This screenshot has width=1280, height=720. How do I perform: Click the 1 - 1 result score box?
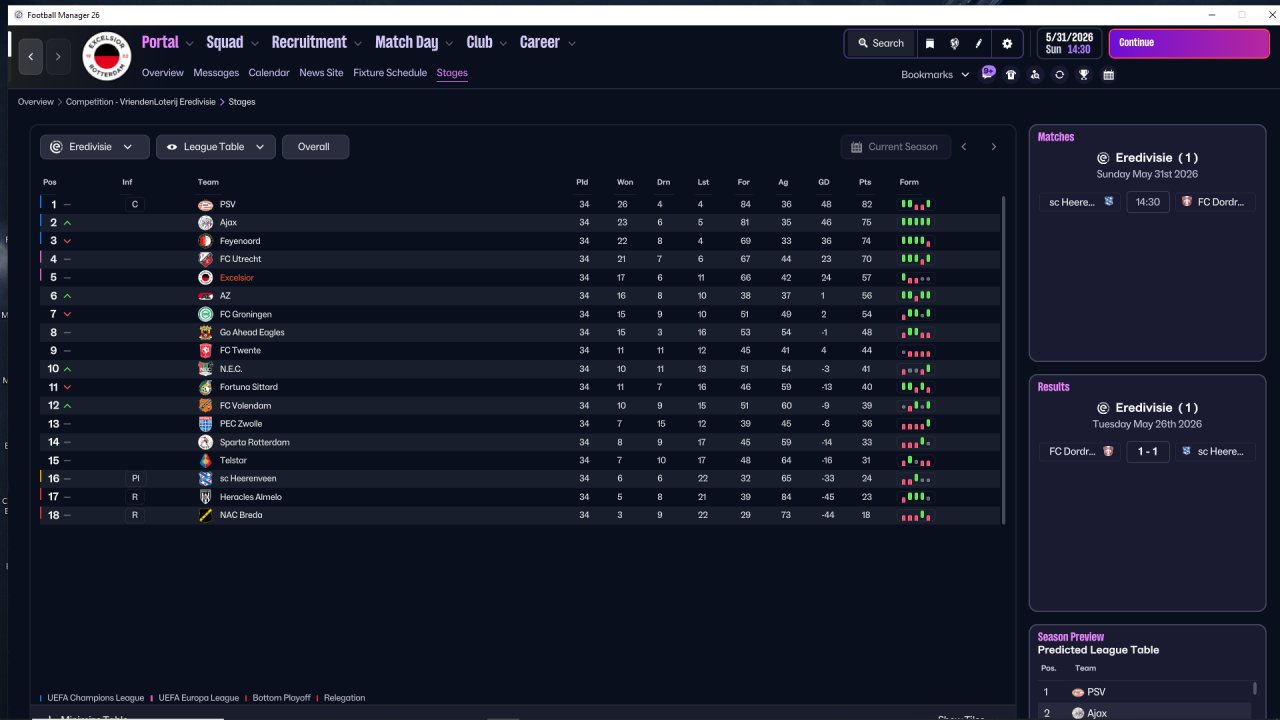pyautogui.click(x=1148, y=452)
